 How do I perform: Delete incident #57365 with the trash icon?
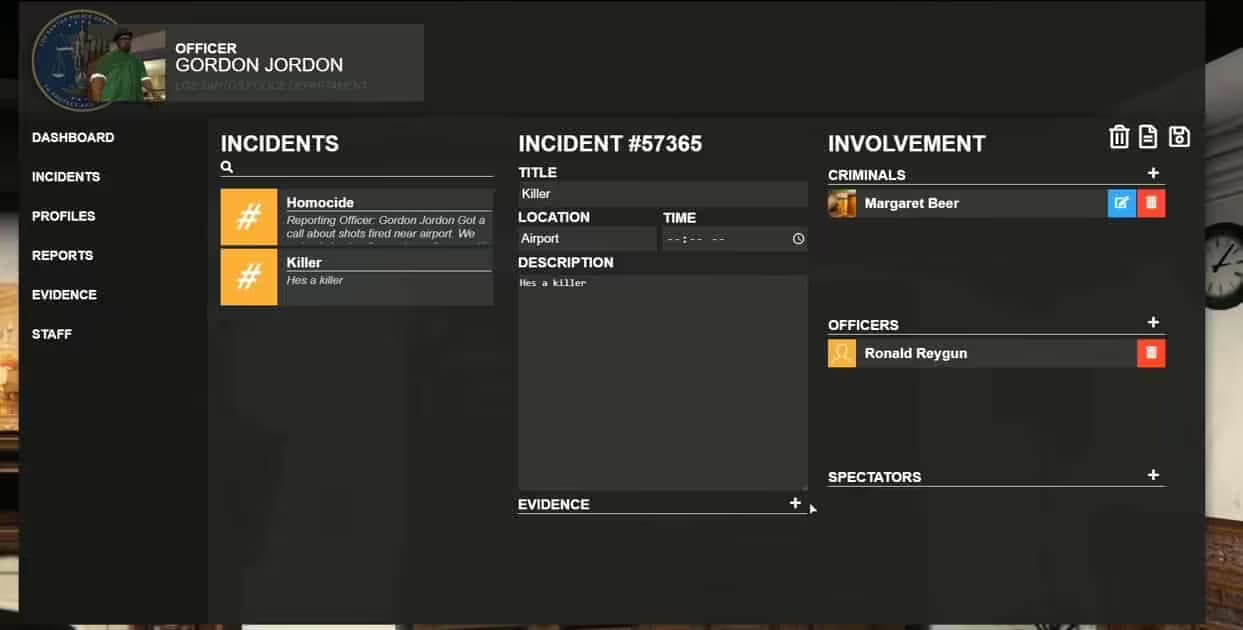(1119, 136)
